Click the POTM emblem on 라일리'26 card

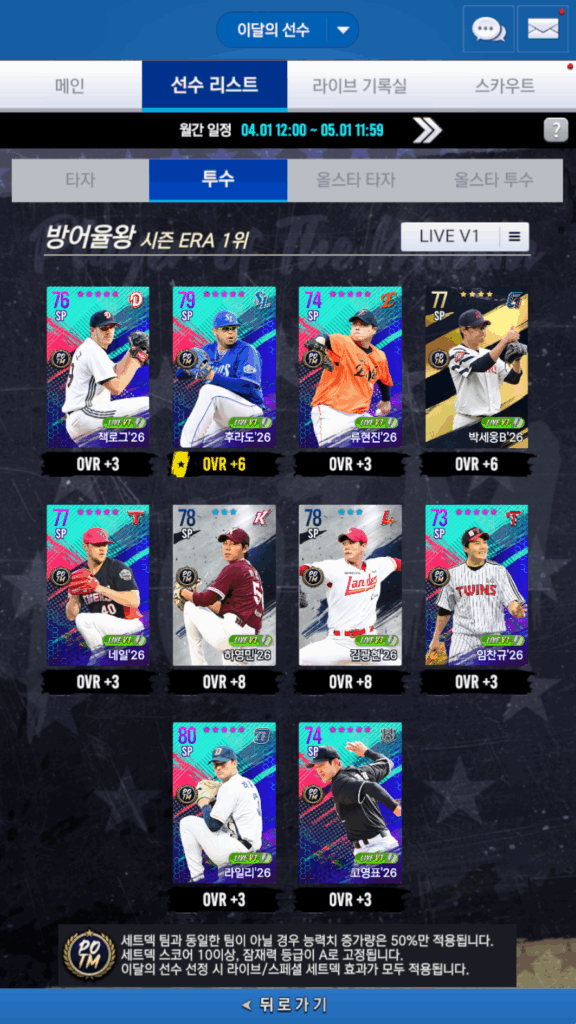[x=187, y=794]
